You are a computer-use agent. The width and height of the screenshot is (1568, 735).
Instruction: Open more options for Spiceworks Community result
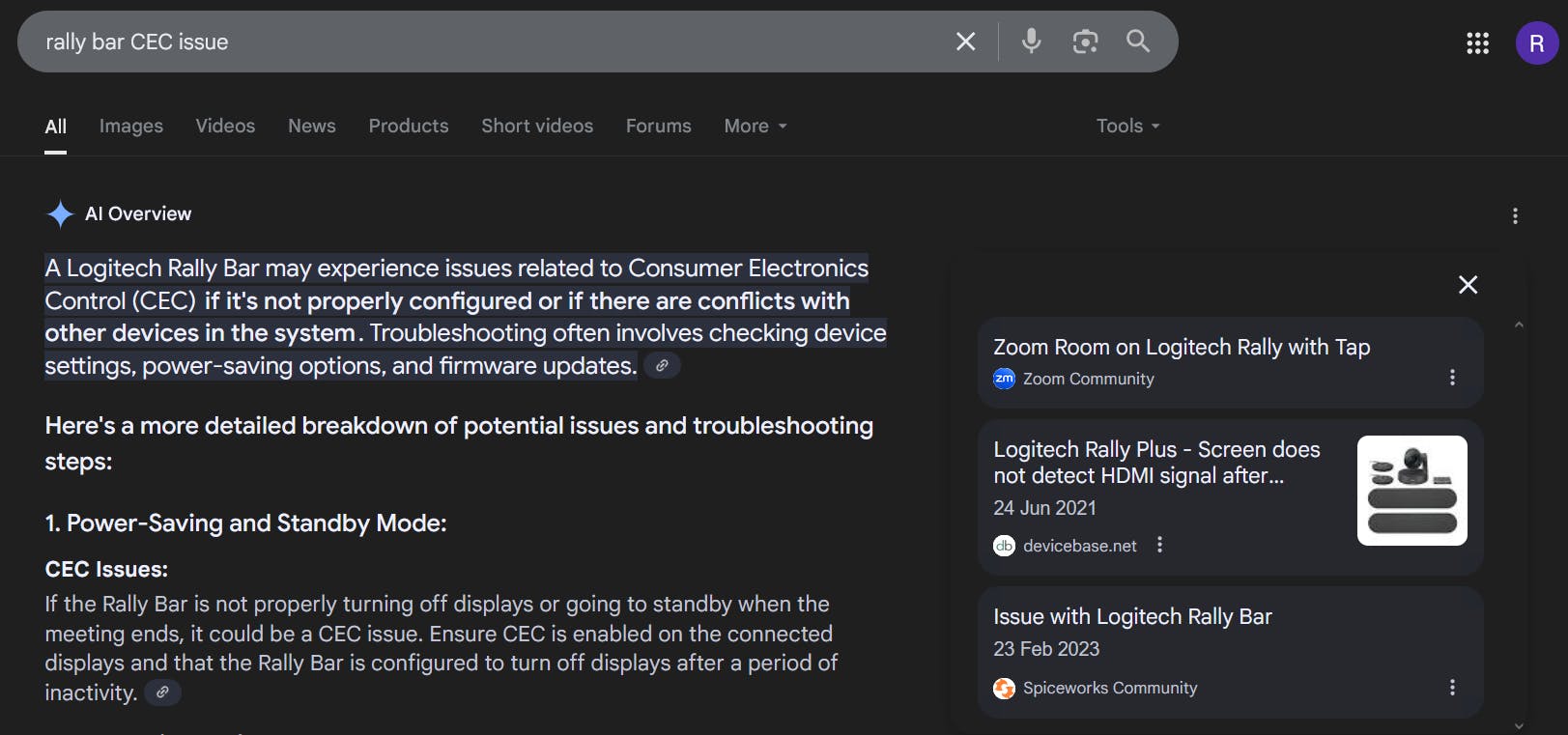[1452, 688]
